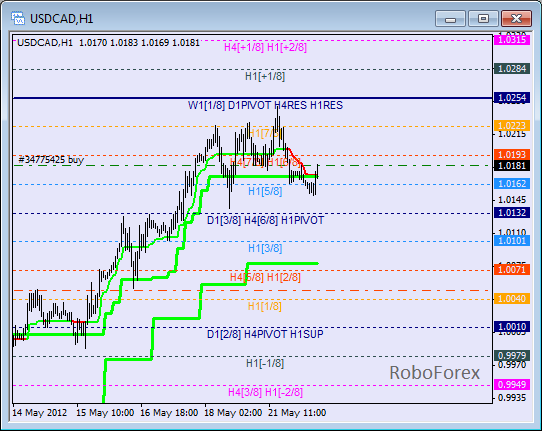The image size is (542, 431).
Task: Click the H1[+1/8] level text
Action: pyautogui.click(x=265, y=76)
